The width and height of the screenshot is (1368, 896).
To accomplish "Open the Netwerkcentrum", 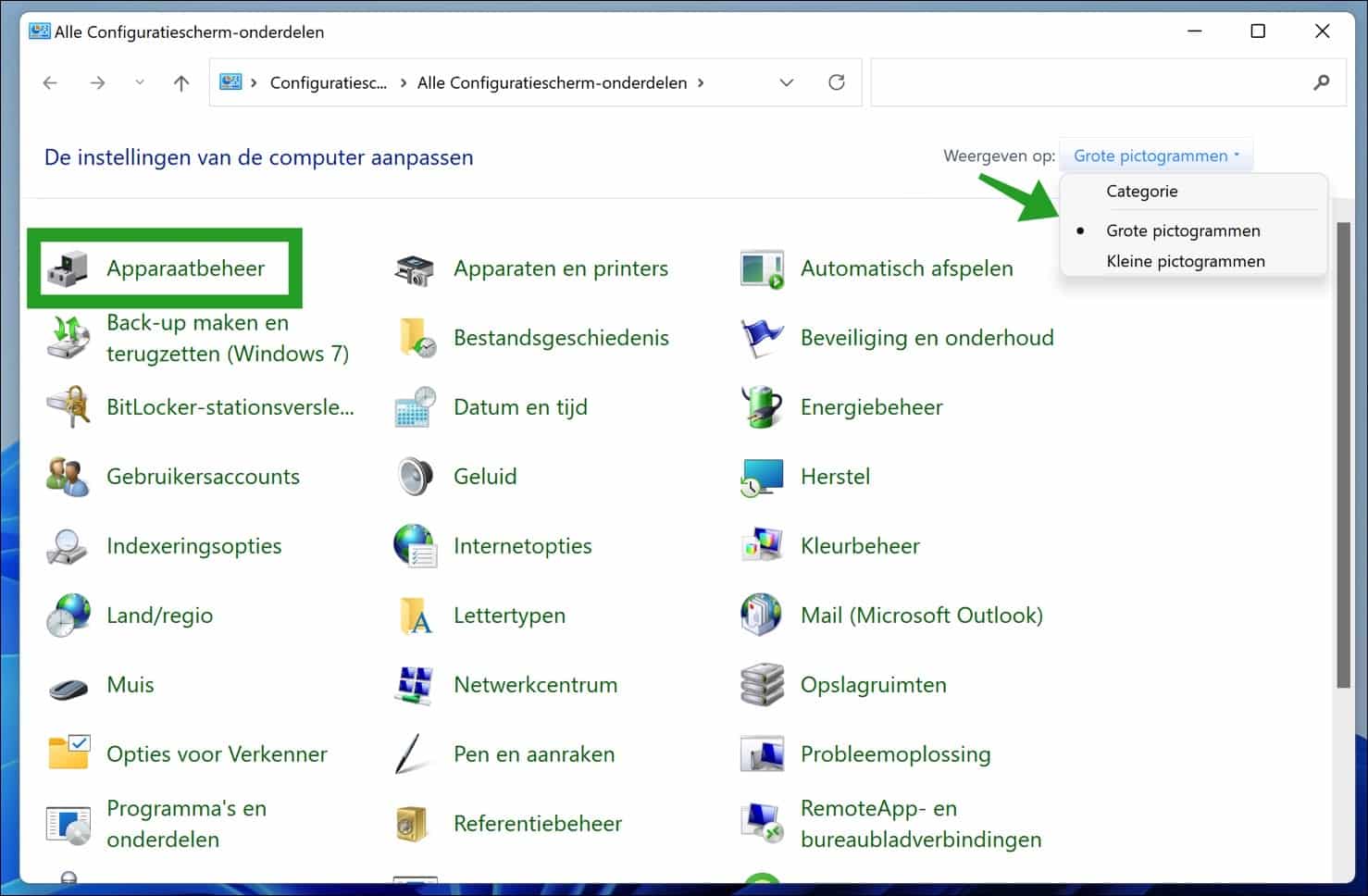I will [x=535, y=684].
